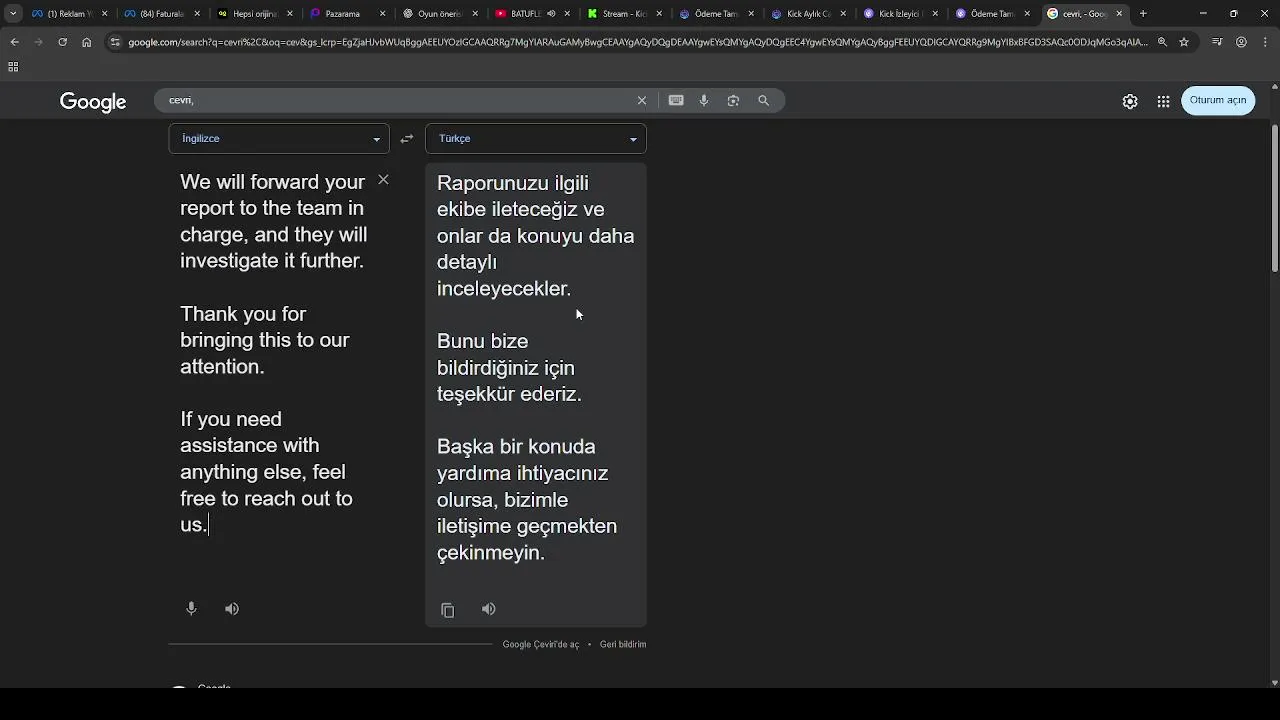Viewport: 1280px width, 720px height.
Task: Open the zoom indicator in address bar
Action: click(1162, 42)
